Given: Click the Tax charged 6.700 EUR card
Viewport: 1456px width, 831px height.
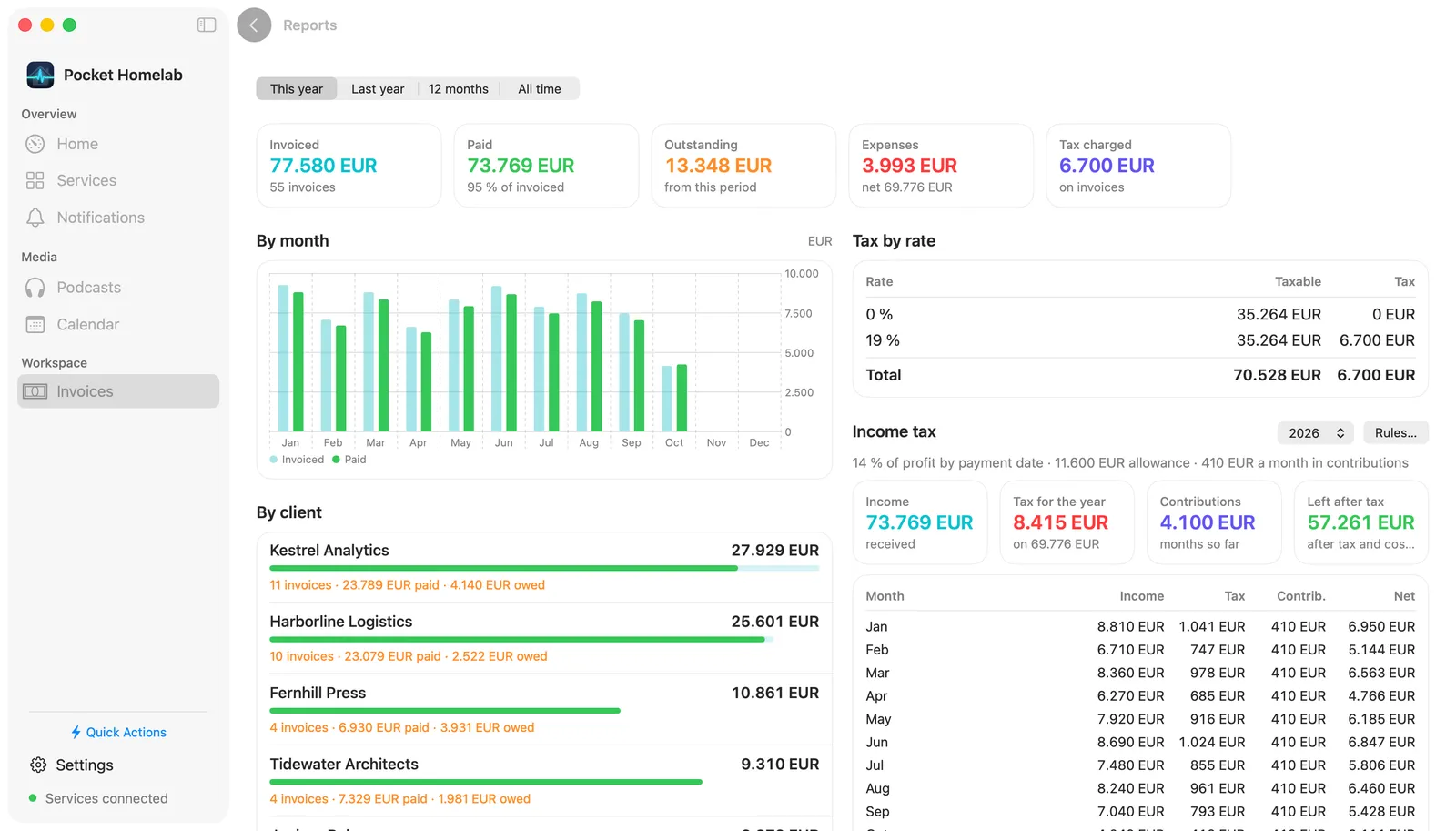Looking at the screenshot, I should pyautogui.click(x=1138, y=166).
